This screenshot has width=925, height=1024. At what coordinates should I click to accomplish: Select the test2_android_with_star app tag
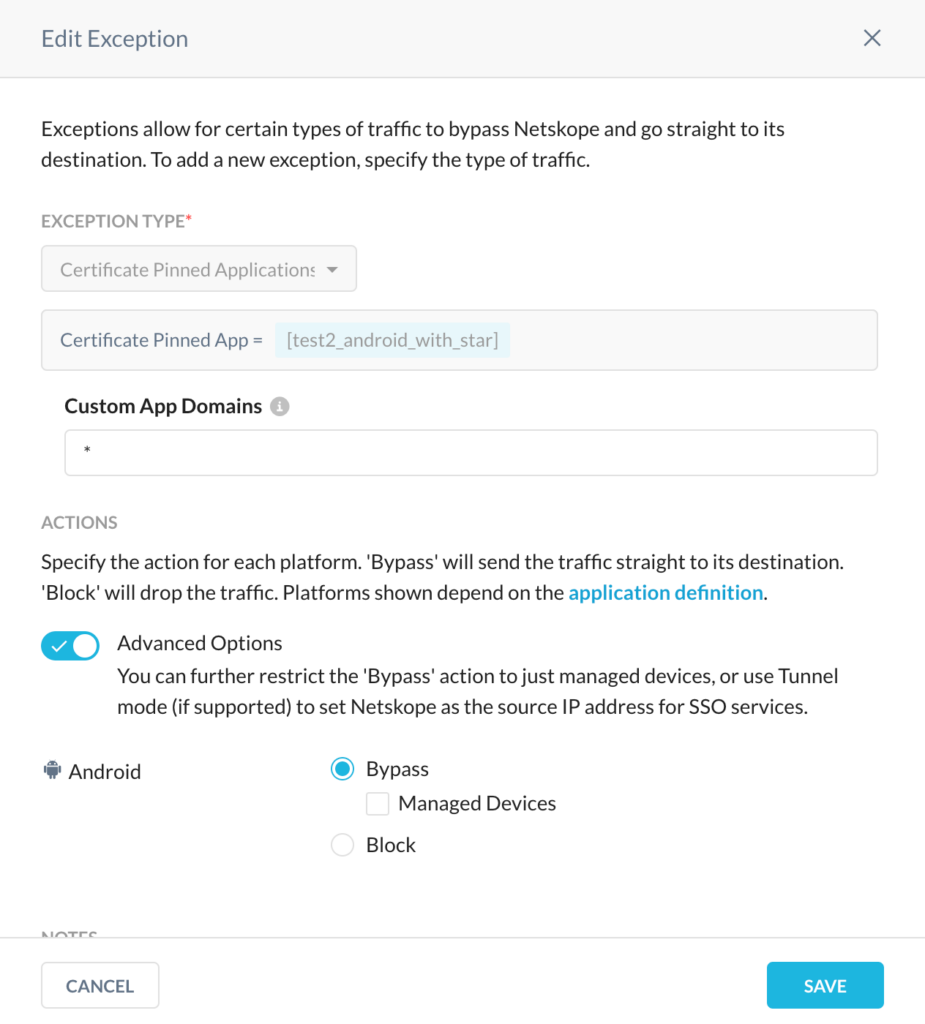(392, 340)
